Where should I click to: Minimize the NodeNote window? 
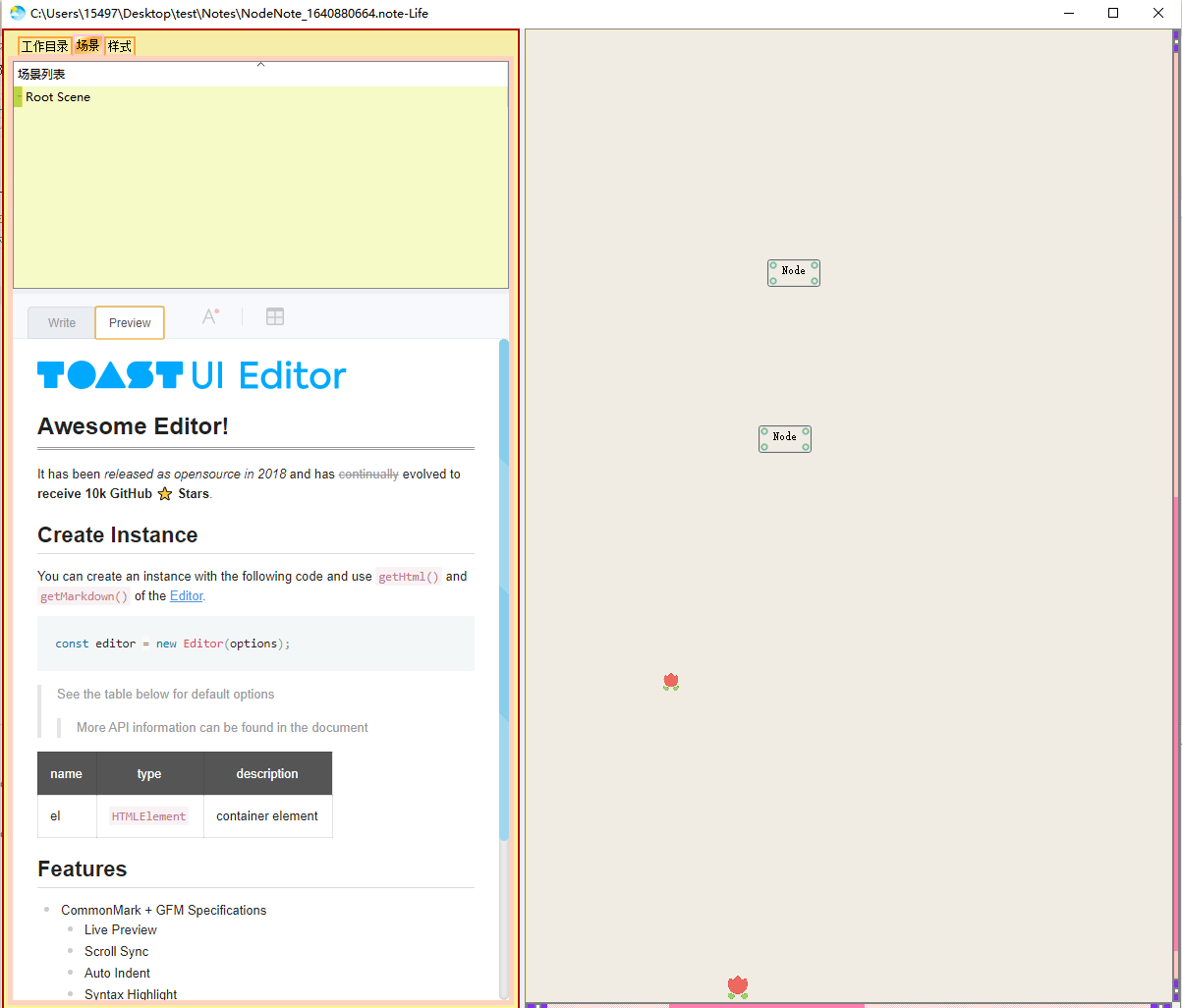(x=1068, y=14)
